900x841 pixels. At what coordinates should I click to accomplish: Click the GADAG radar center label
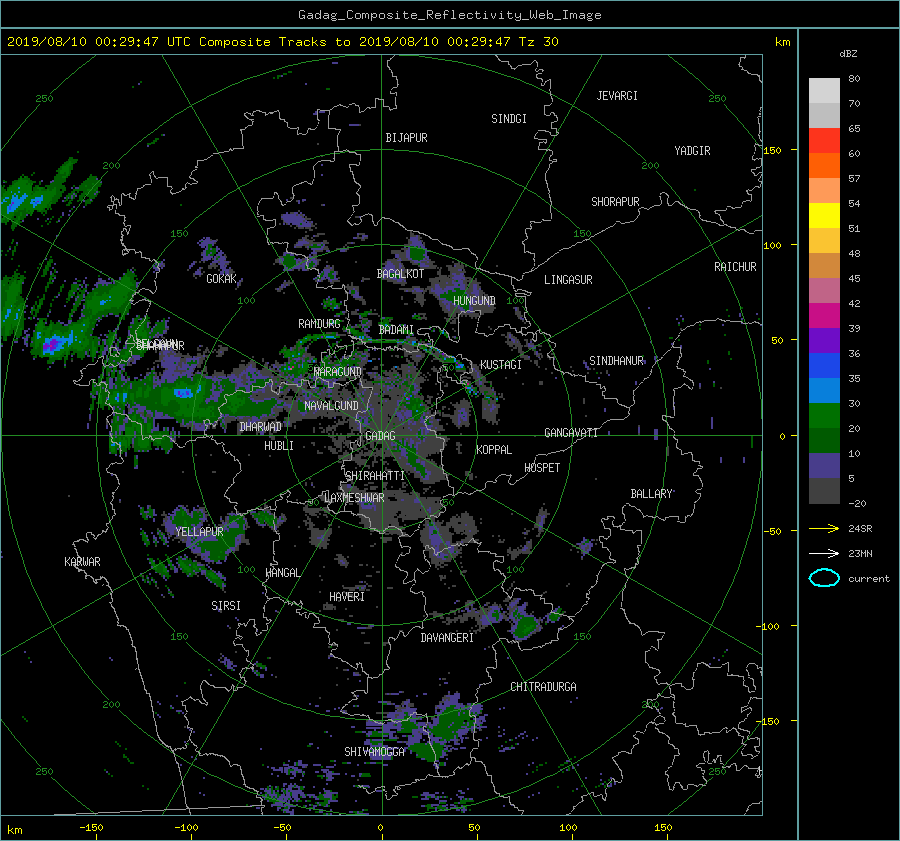380,436
